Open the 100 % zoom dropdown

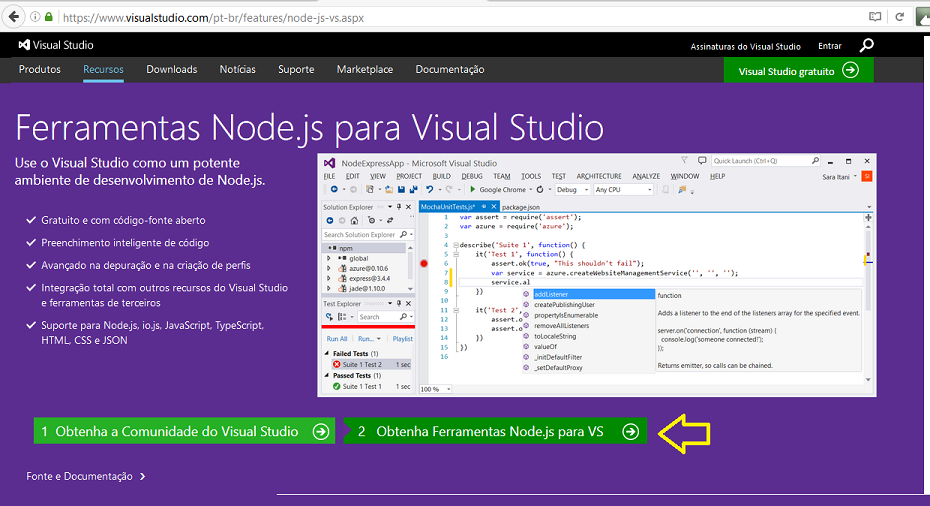(435, 389)
